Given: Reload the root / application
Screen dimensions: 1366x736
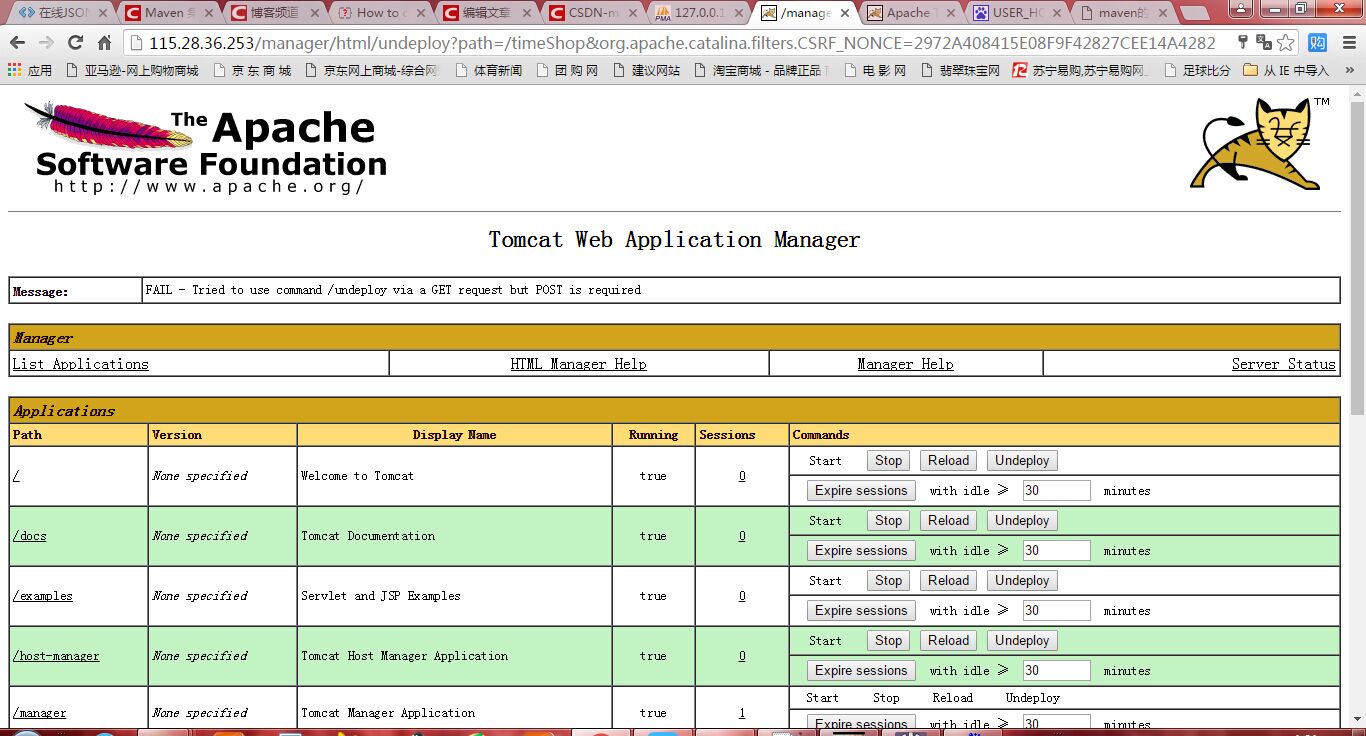Looking at the screenshot, I should click(x=948, y=461).
